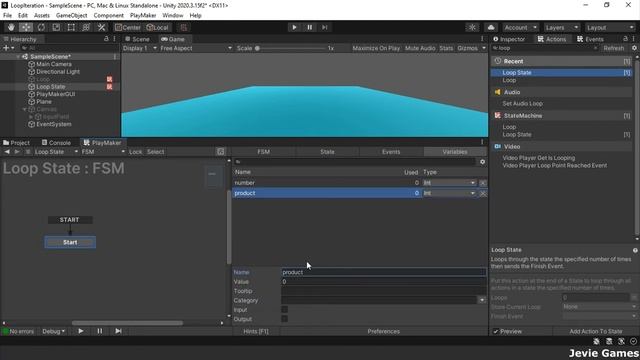Click the Hierarchy create plus button
640x360 pixels.
(8, 48)
